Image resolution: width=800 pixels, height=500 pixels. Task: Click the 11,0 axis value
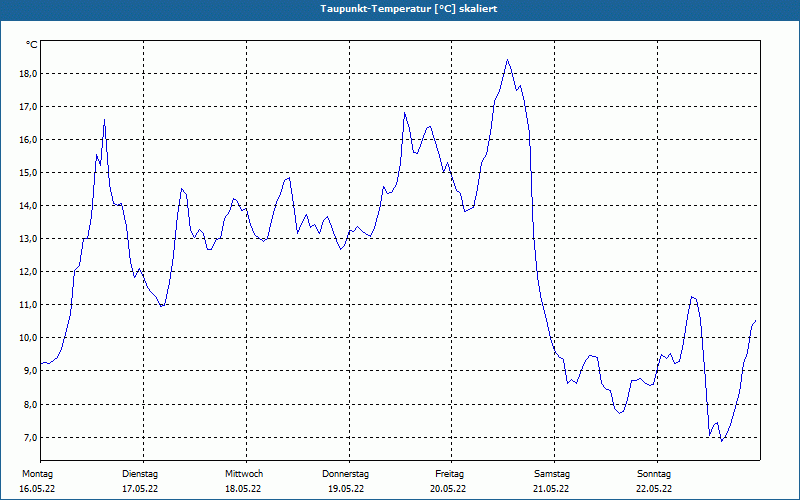pyautogui.click(x=28, y=305)
